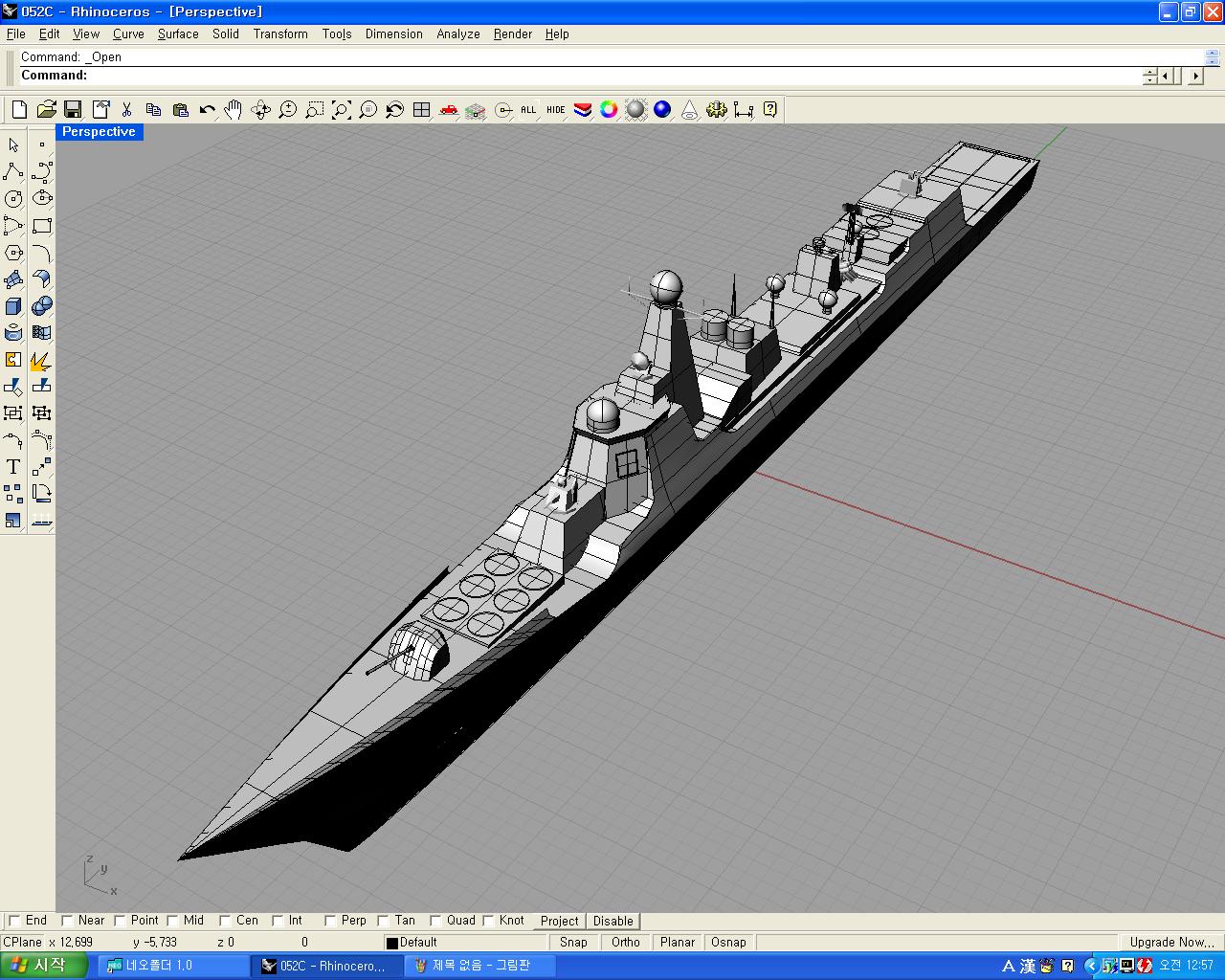This screenshot has height=980, width=1225.
Task: Open the File menu
Action: pyautogui.click(x=16, y=33)
